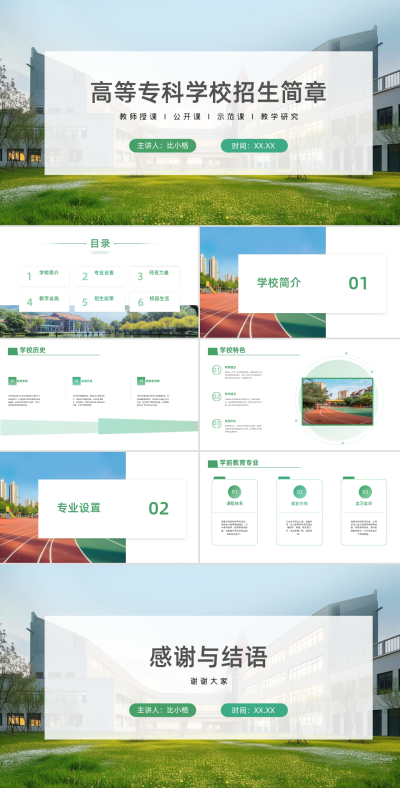
Task: Click the 01 outlined circle in 学校特色
Action: coord(217,370)
